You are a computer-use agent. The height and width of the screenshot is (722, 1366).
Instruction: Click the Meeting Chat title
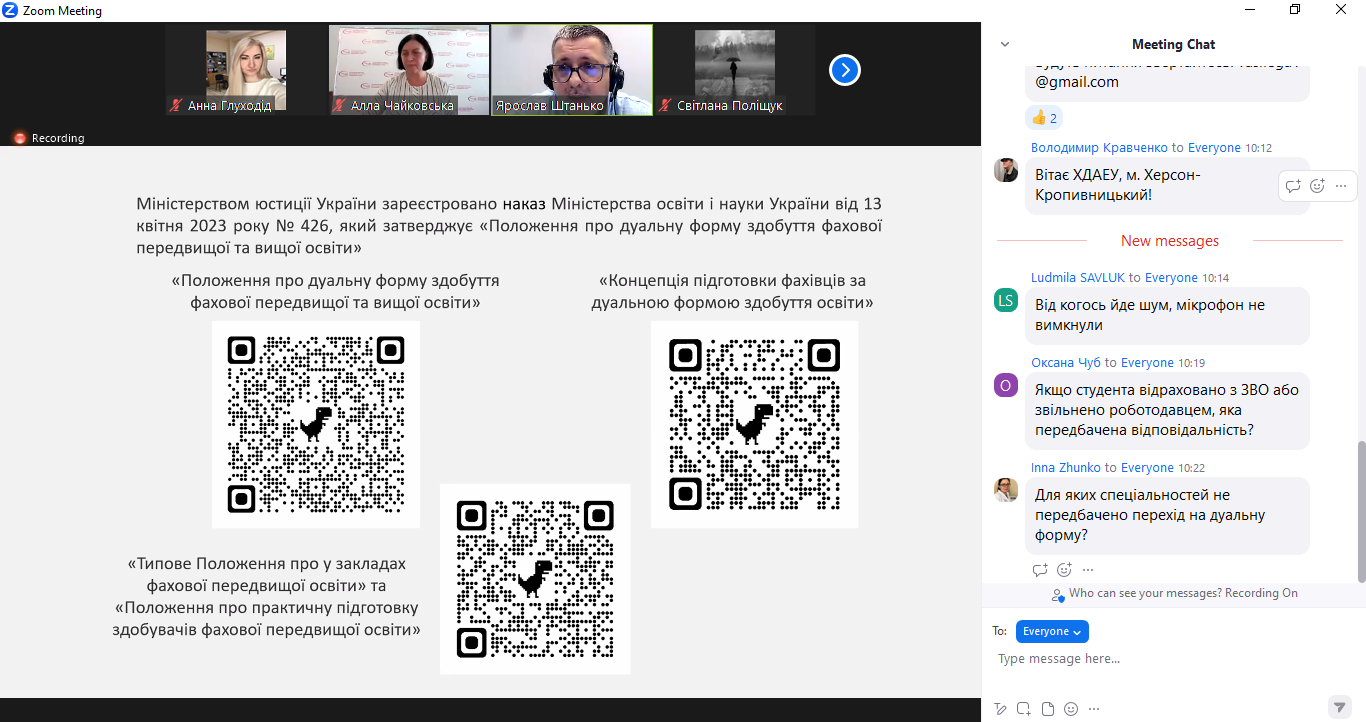coord(1173,44)
